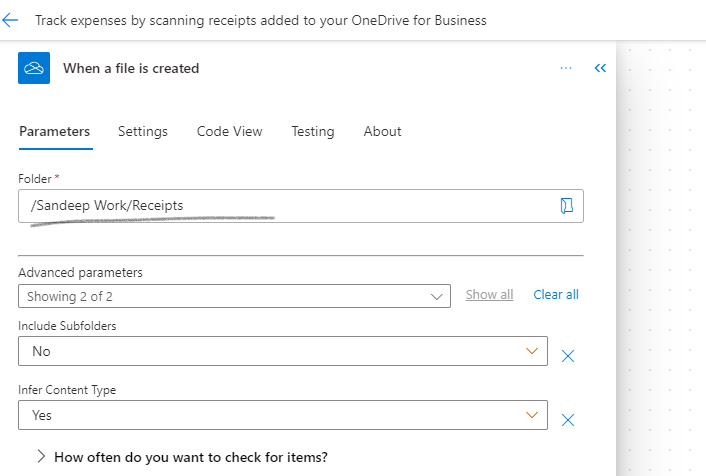Open Advanced parameters Showing 2 of 2 dropdown
Image resolution: width=706 pixels, height=476 pixels.
pos(234,296)
